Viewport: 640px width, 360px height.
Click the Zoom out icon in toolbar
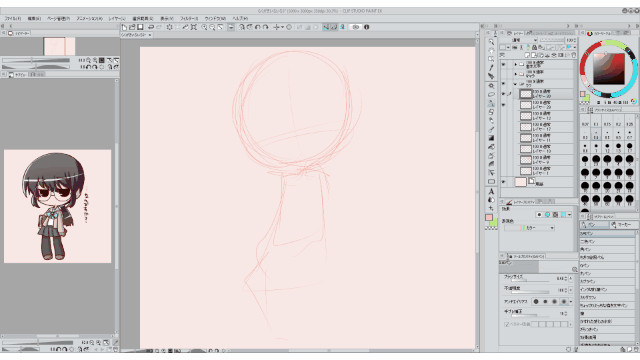pyautogui.click(x=212, y=27)
